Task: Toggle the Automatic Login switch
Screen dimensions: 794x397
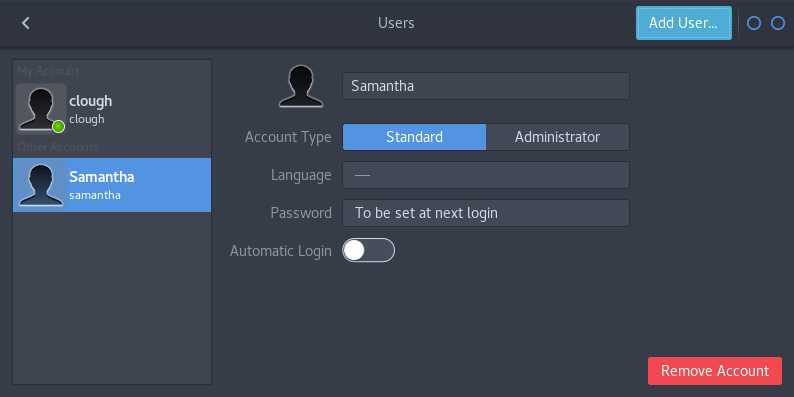Action: tap(368, 250)
